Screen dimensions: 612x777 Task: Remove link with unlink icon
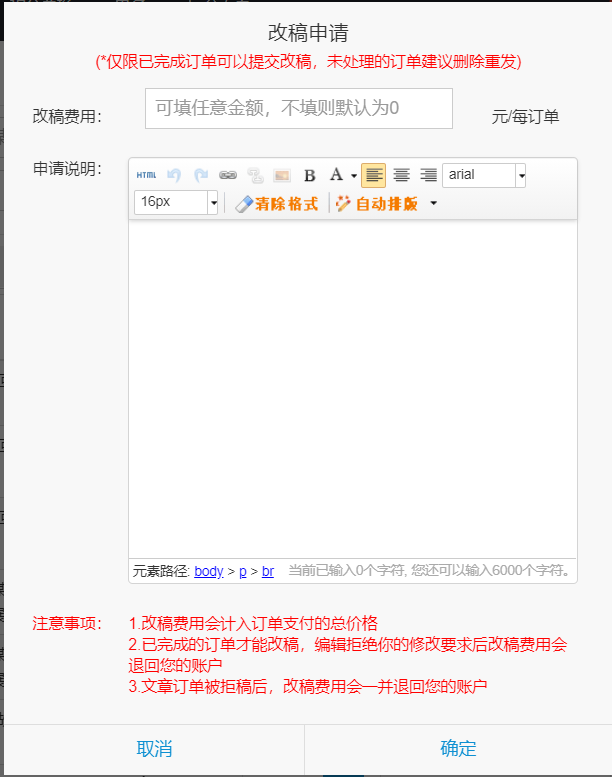255,175
